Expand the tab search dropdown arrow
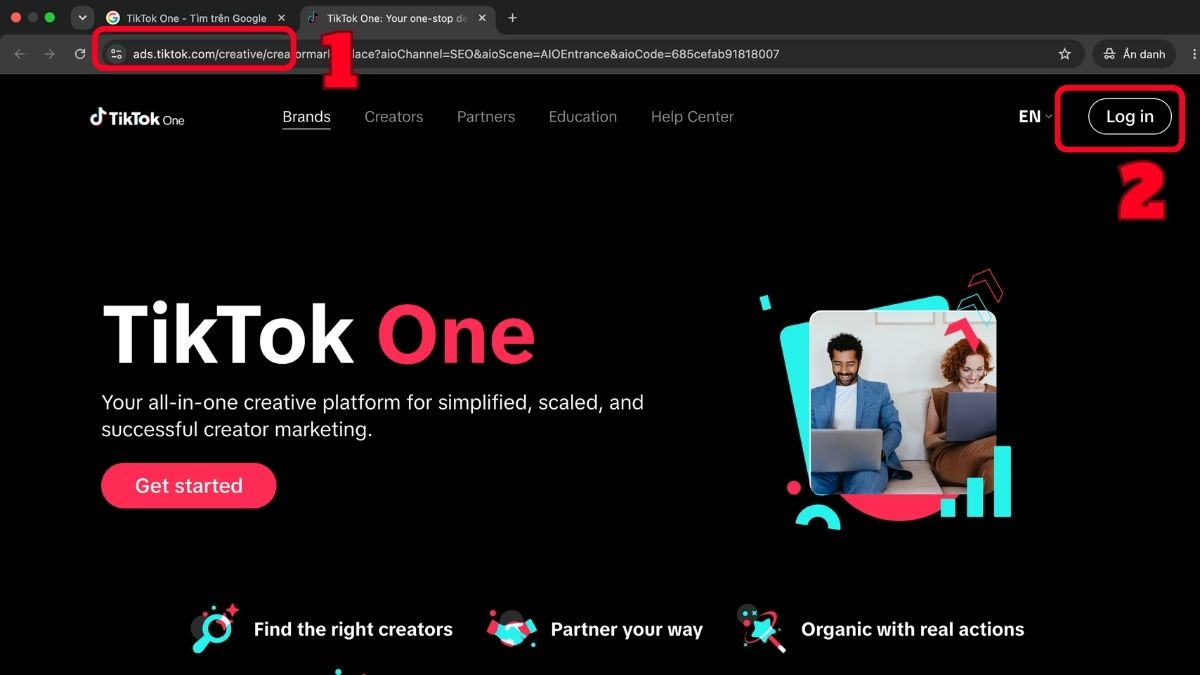The height and width of the screenshot is (675, 1200). [82, 18]
